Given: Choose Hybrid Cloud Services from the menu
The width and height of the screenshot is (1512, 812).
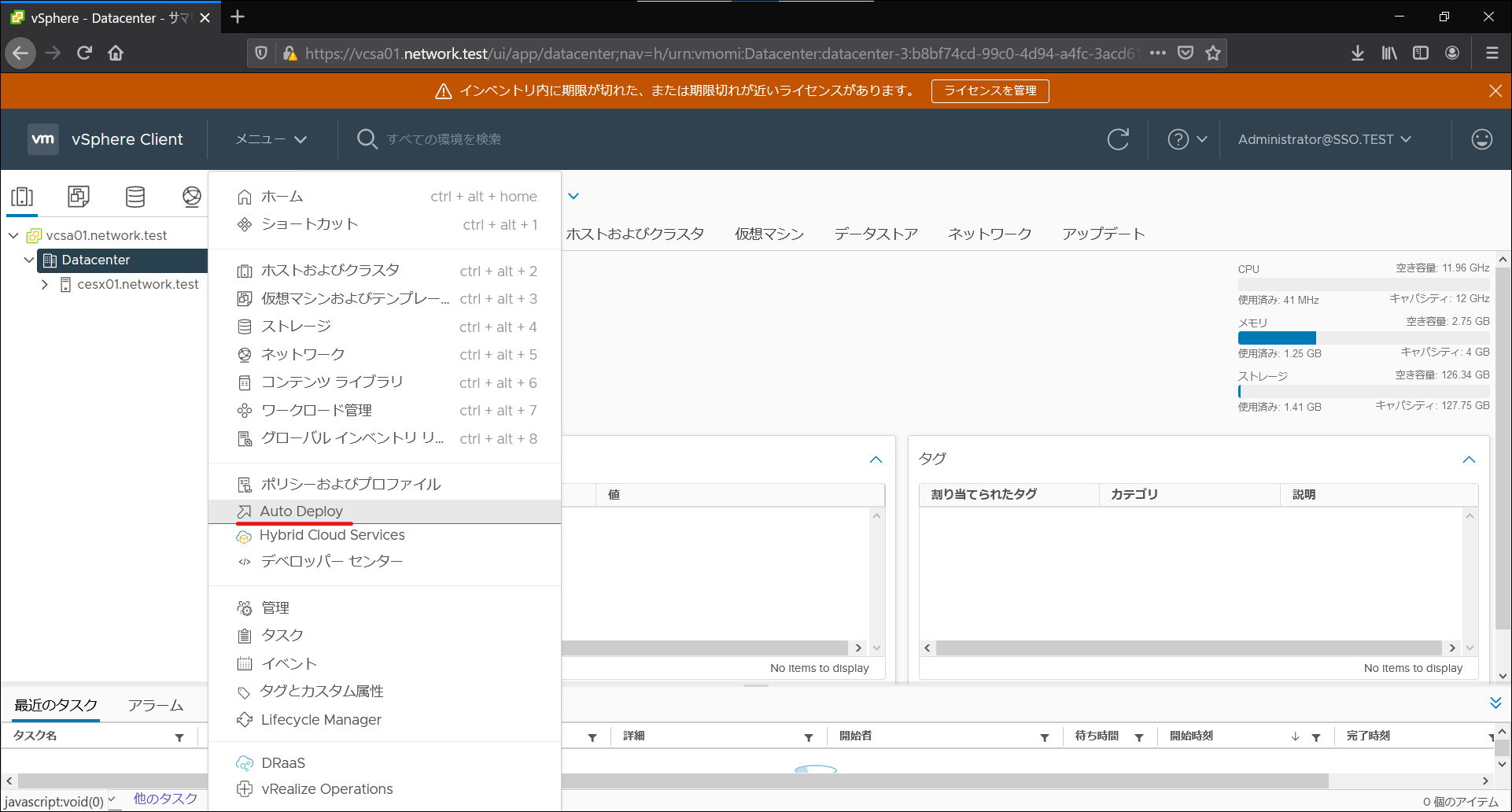Looking at the screenshot, I should click(385, 535).
